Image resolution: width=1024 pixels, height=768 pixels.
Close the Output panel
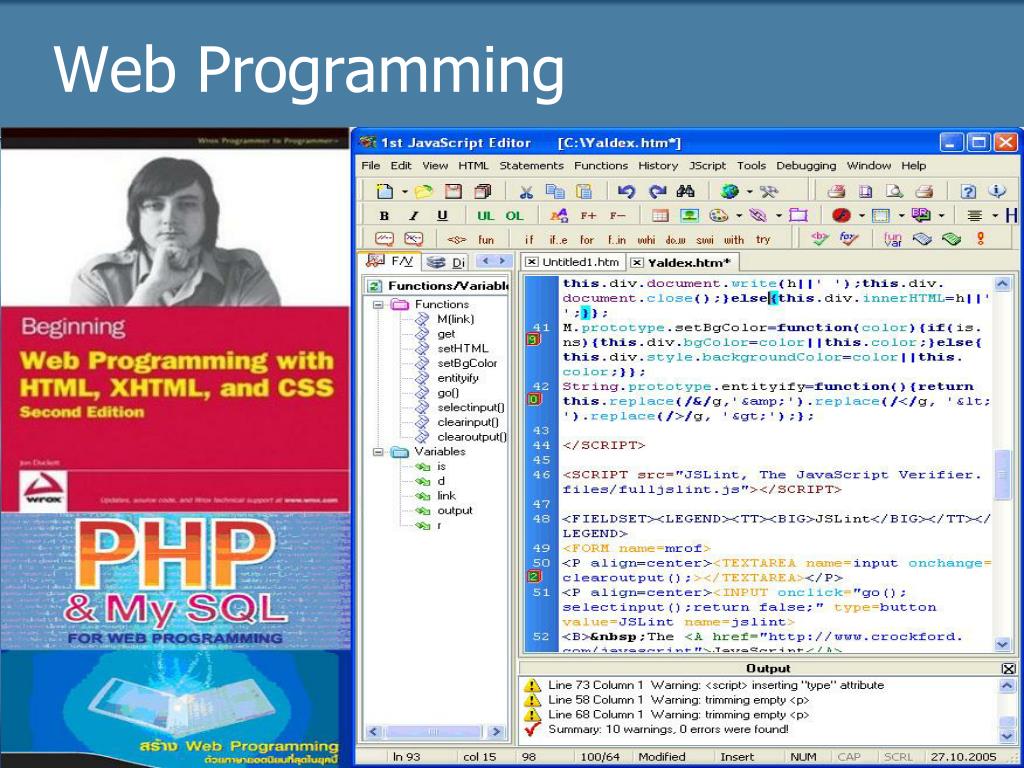pos(1008,669)
